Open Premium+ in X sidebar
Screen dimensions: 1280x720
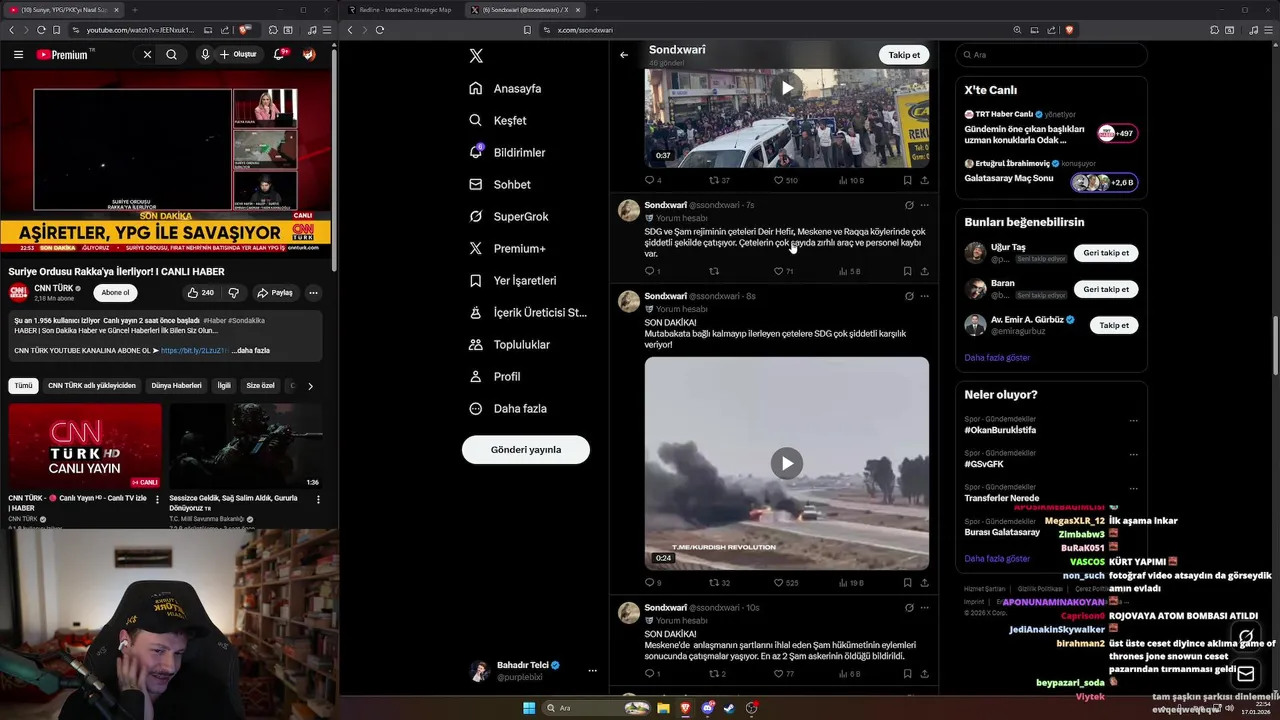507,249
